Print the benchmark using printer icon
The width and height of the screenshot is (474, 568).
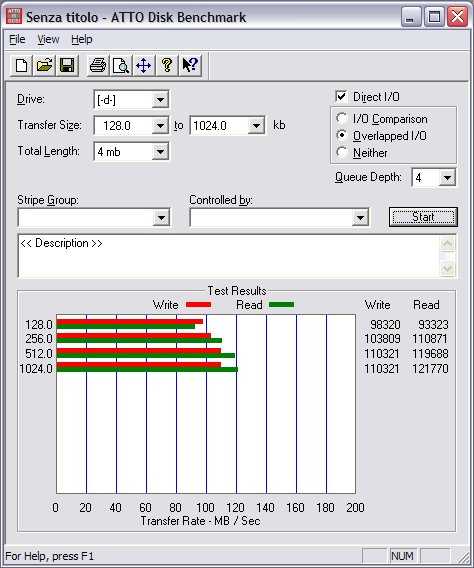pyautogui.click(x=98, y=66)
